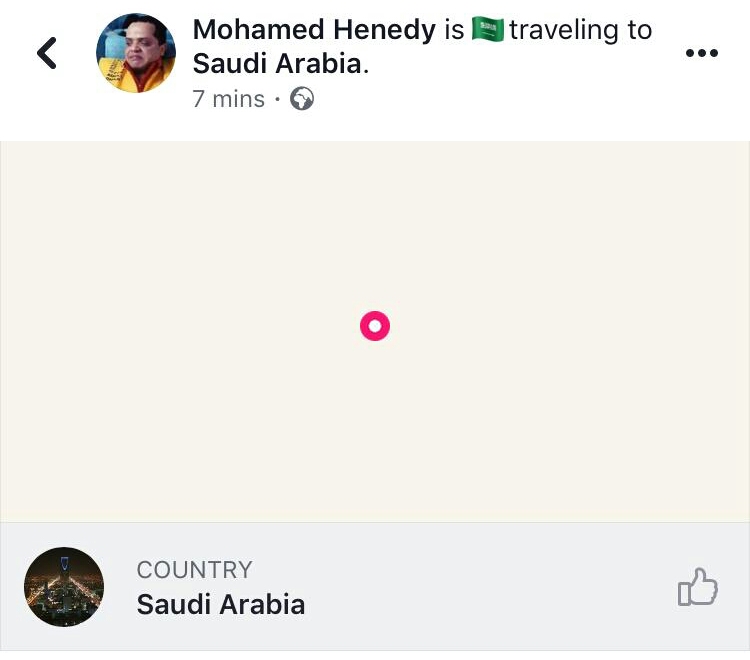Tap the pink location pin marker
This screenshot has height=660, width=750.
coord(375,326)
